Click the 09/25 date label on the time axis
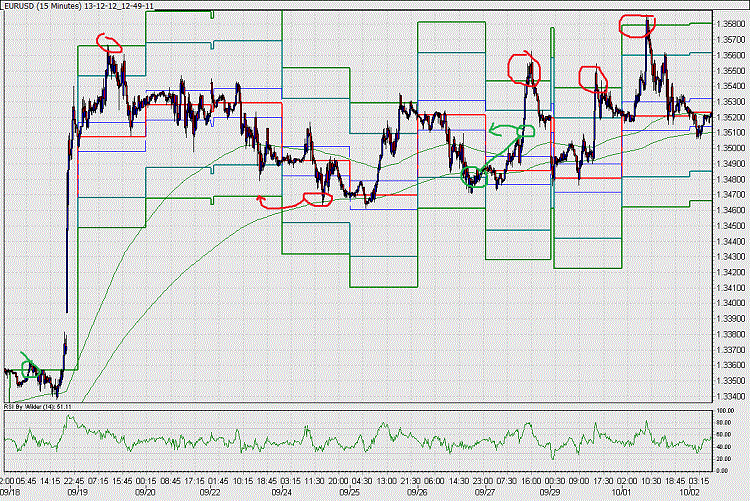 point(349,491)
